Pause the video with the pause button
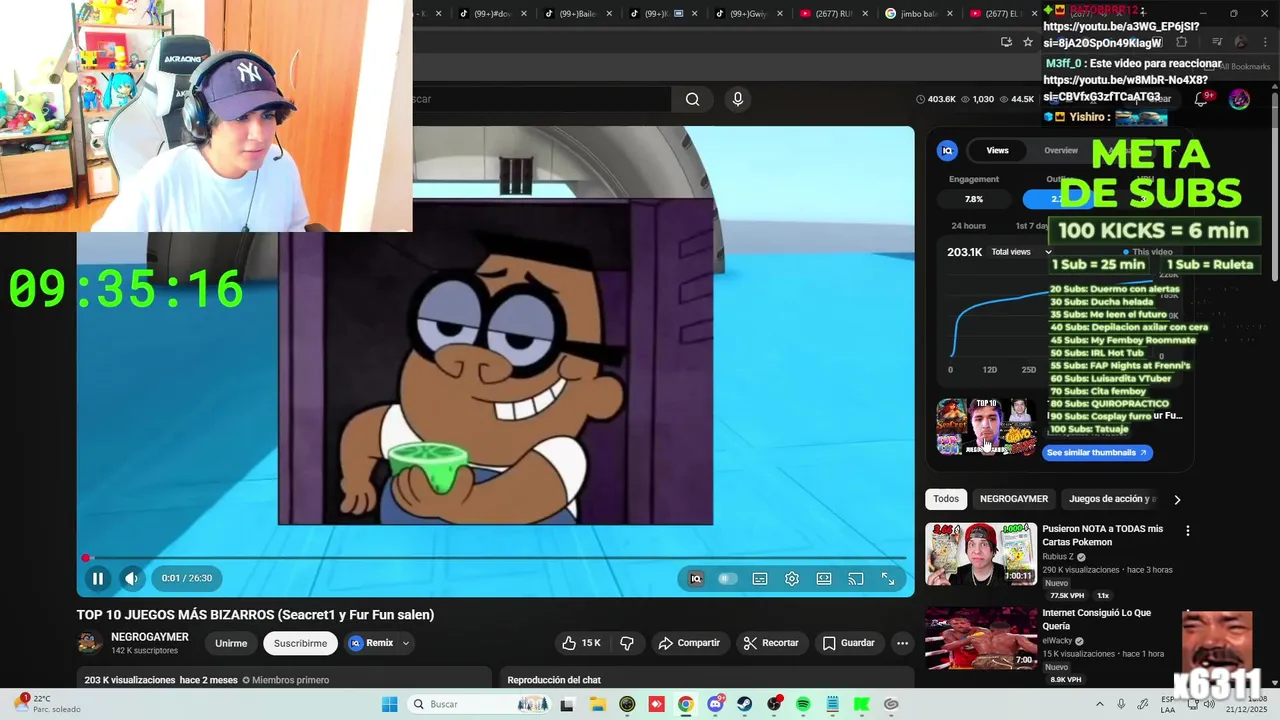 point(98,578)
